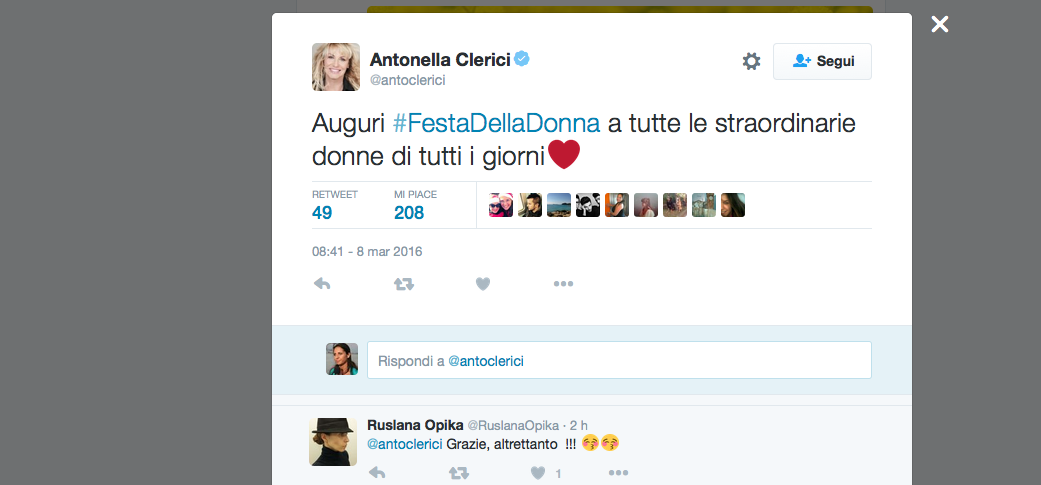Open Antonella Clerici's profile picture
This screenshot has height=485, width=1041.
(336, 67)
